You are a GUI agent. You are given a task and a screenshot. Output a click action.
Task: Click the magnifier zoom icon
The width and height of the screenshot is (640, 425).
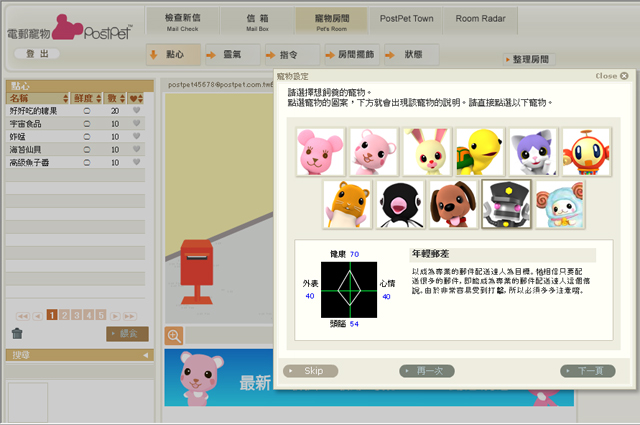(x=174, y=336)
